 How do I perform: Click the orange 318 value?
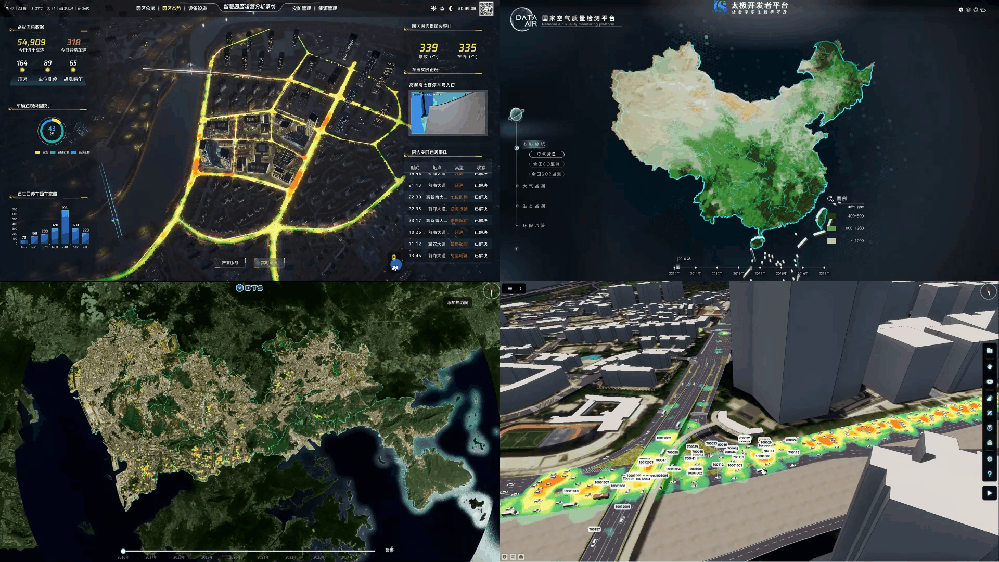point(74,42)
